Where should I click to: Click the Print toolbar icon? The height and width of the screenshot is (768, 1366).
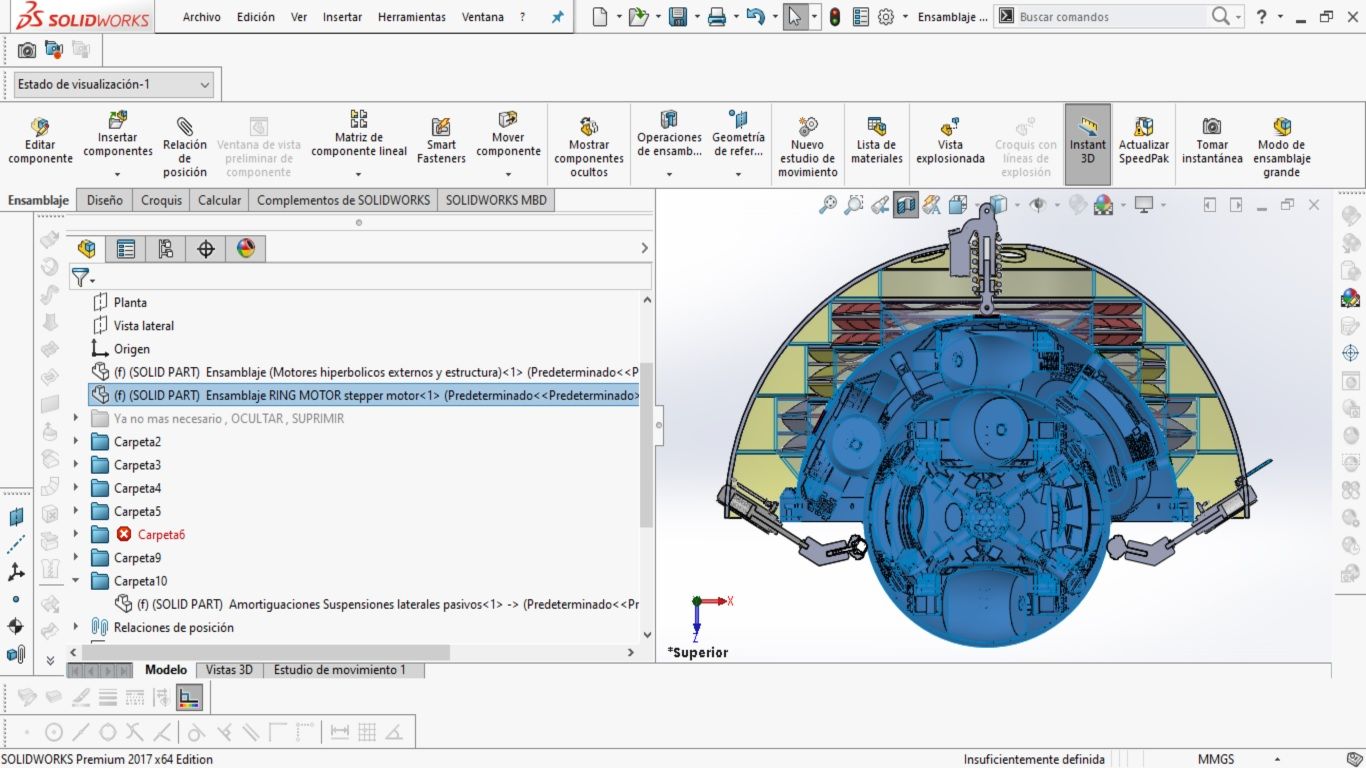716,17
